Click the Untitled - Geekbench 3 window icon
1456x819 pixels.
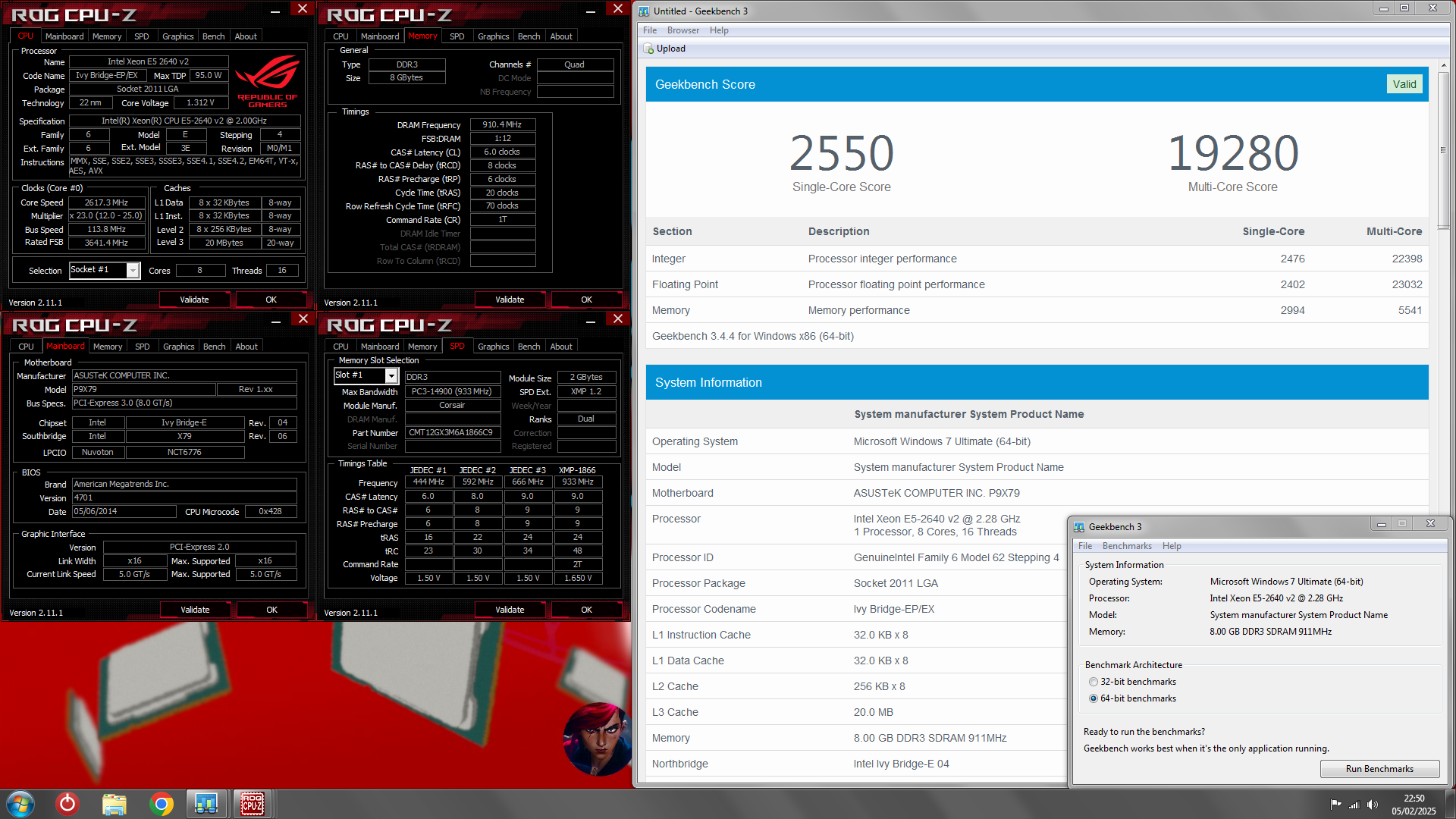click(644, 11)
